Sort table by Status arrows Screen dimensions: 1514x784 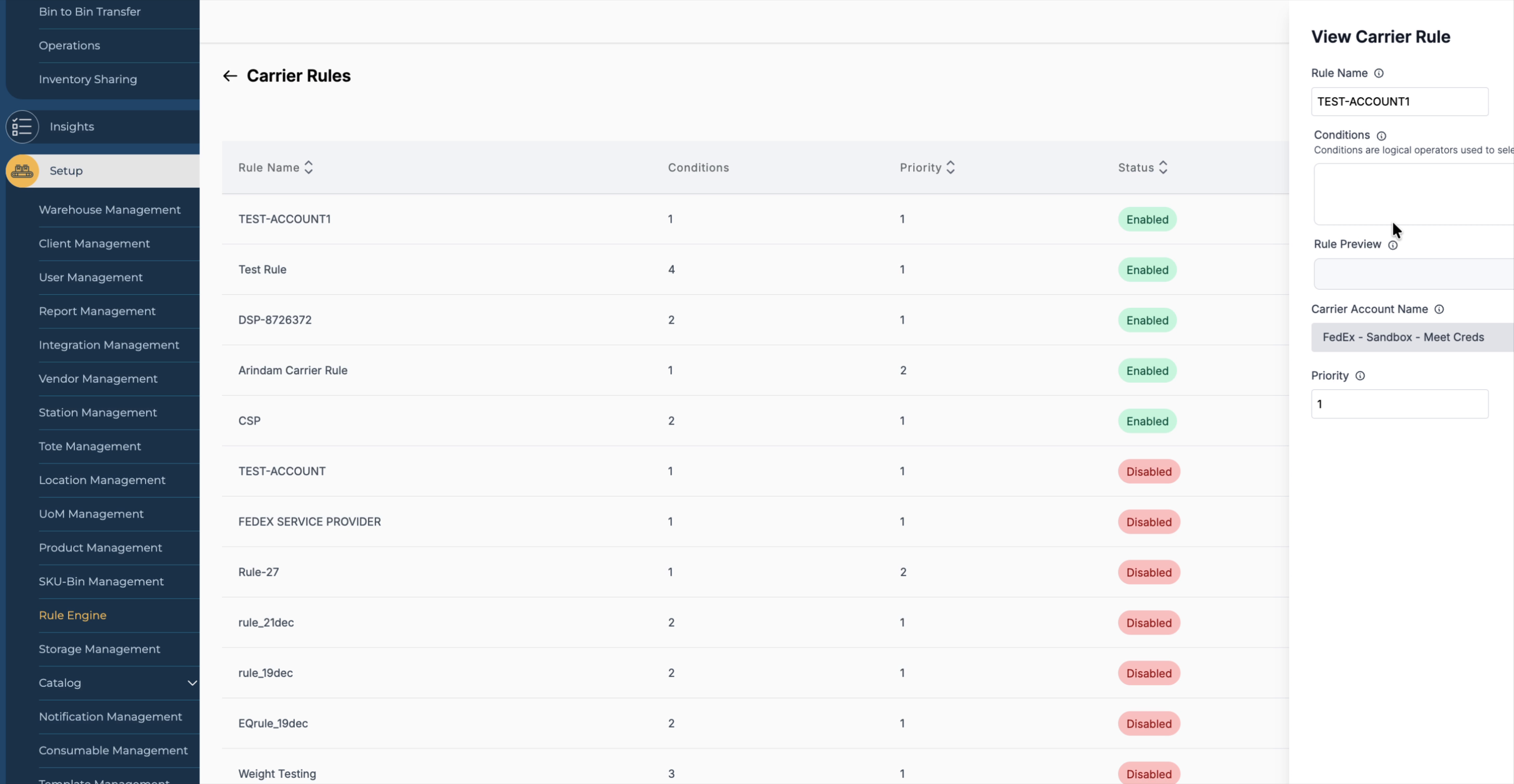click(x=1163, y=167)
